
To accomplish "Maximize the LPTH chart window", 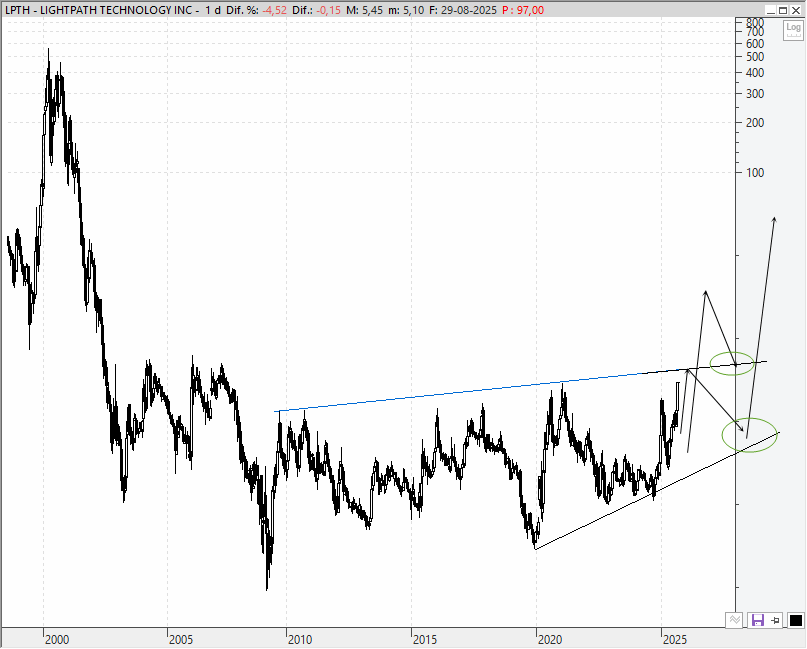I will (783, 10).
